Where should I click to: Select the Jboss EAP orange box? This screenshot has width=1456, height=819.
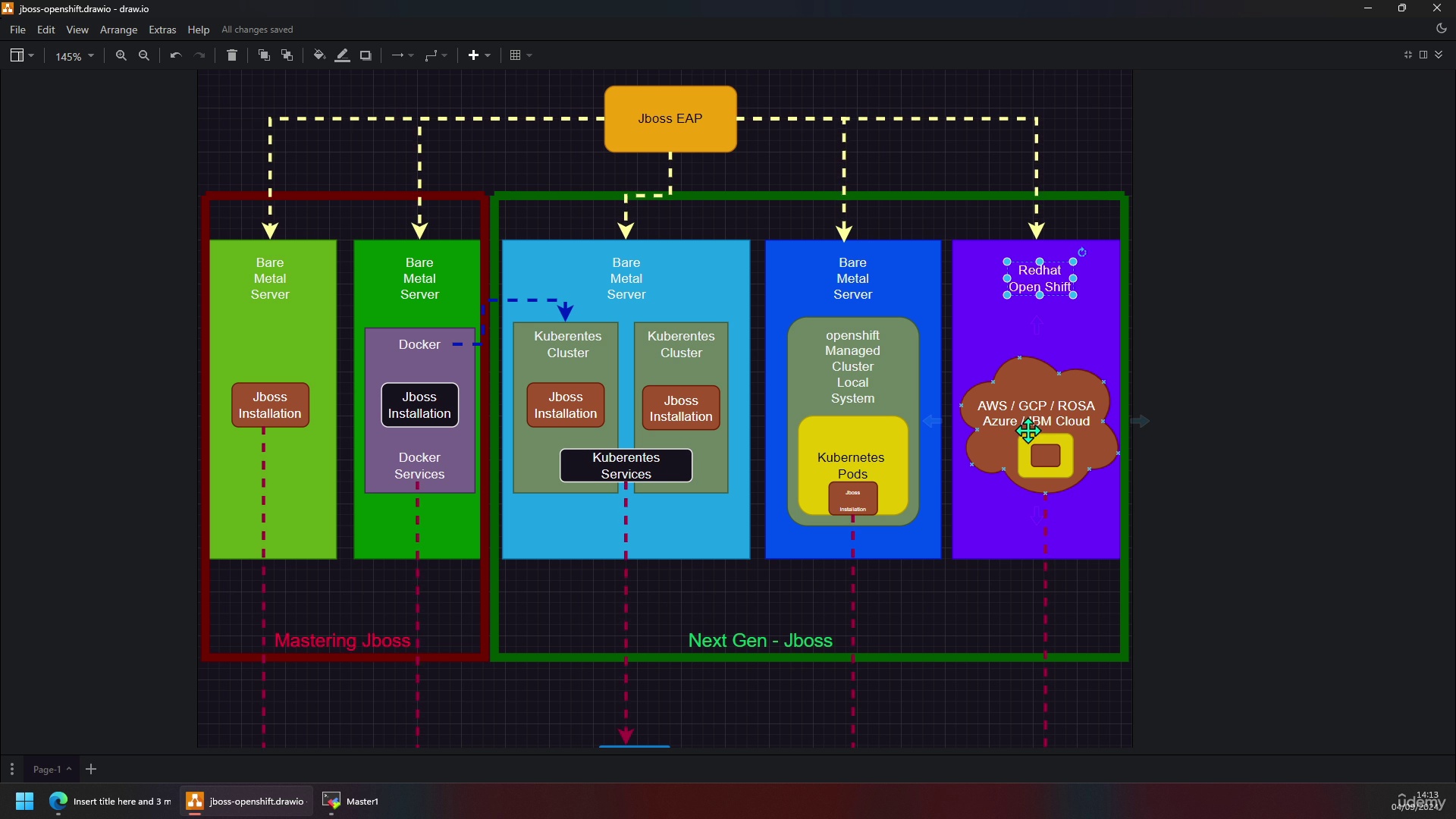click(x=670, y=118)
